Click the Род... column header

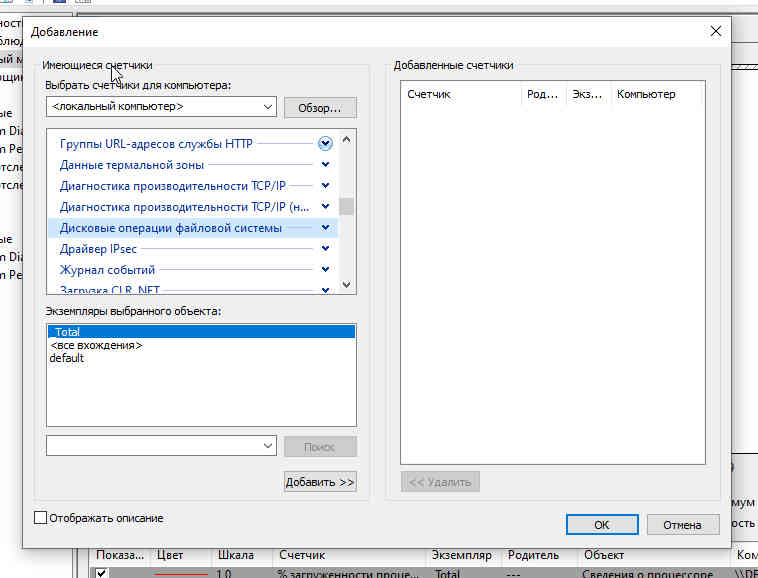click(x=543, y=94)
